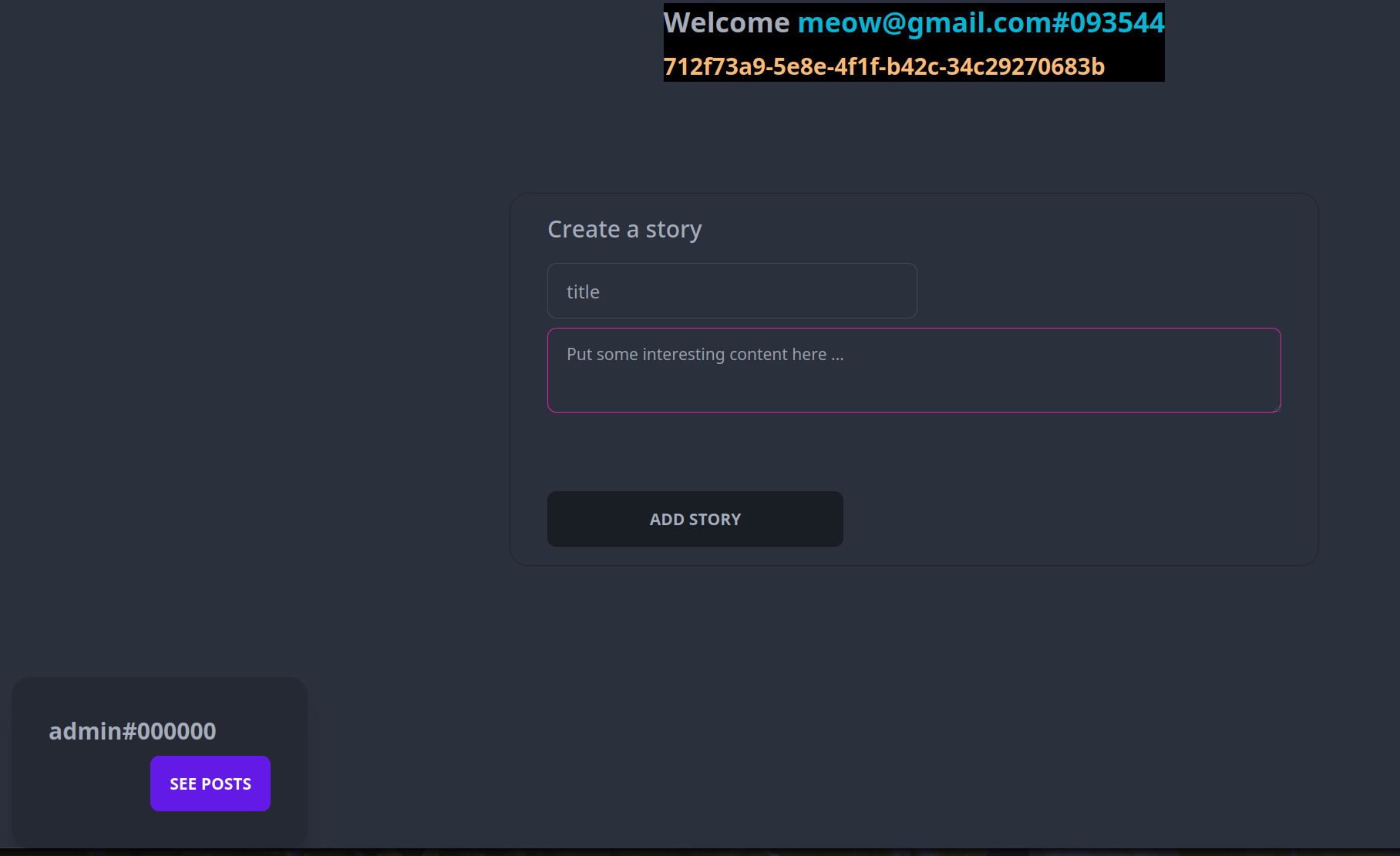This screenshot has width=1400, height=856.
Task: Click the admin#000000 user name
Action: coord(133,731)
